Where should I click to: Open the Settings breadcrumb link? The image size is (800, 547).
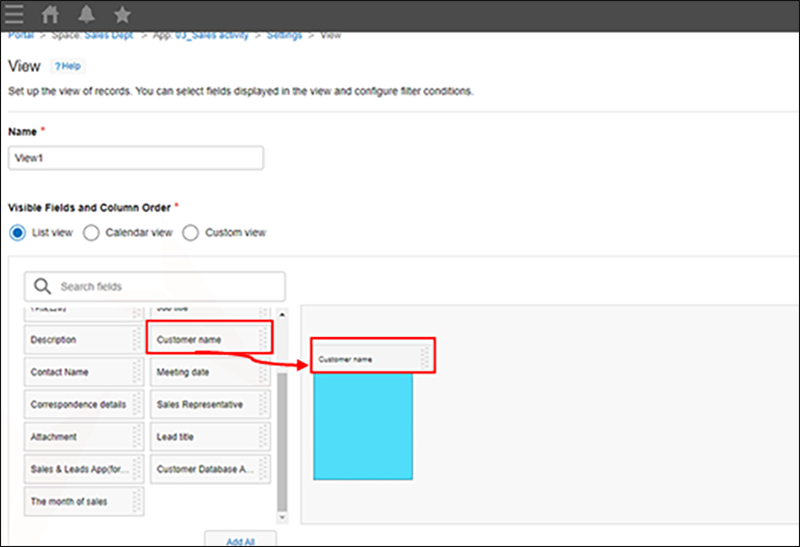click(284, 35)
